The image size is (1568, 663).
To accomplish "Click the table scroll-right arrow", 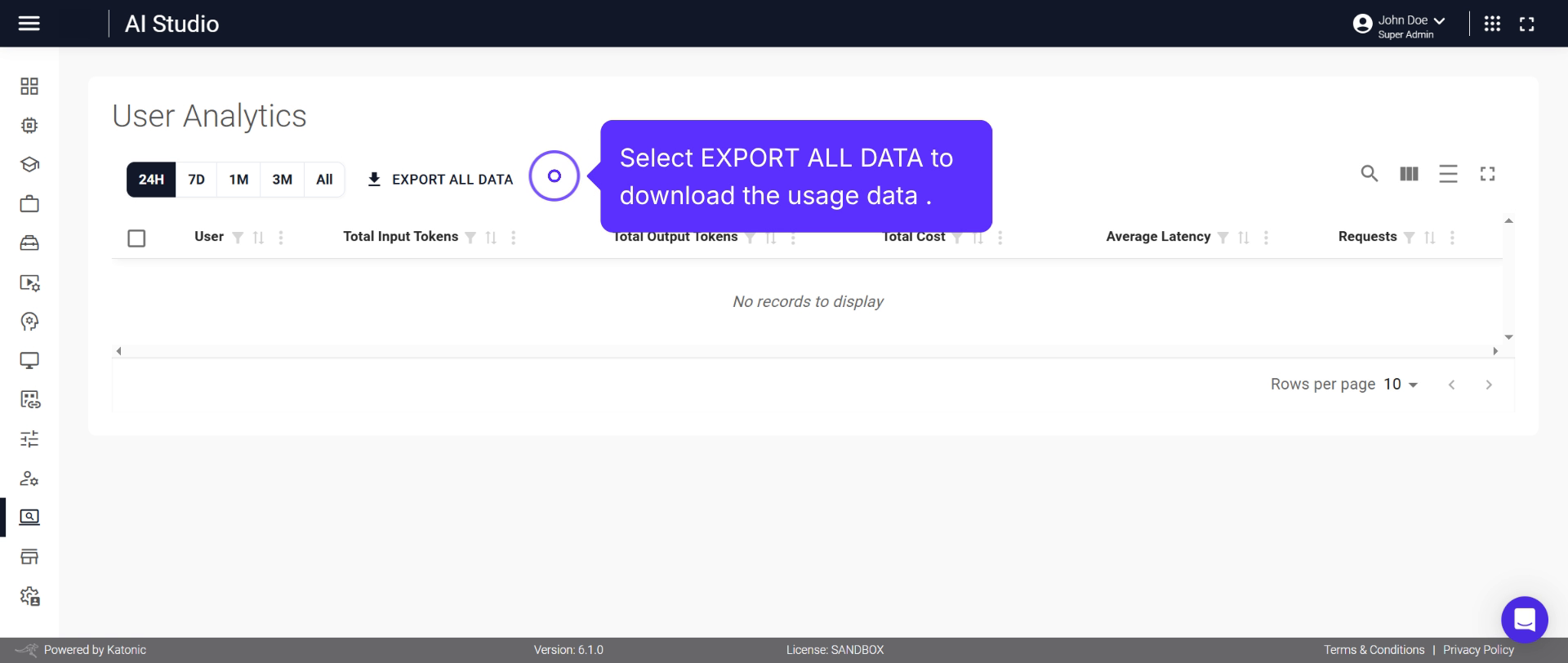I will 1495,351.
